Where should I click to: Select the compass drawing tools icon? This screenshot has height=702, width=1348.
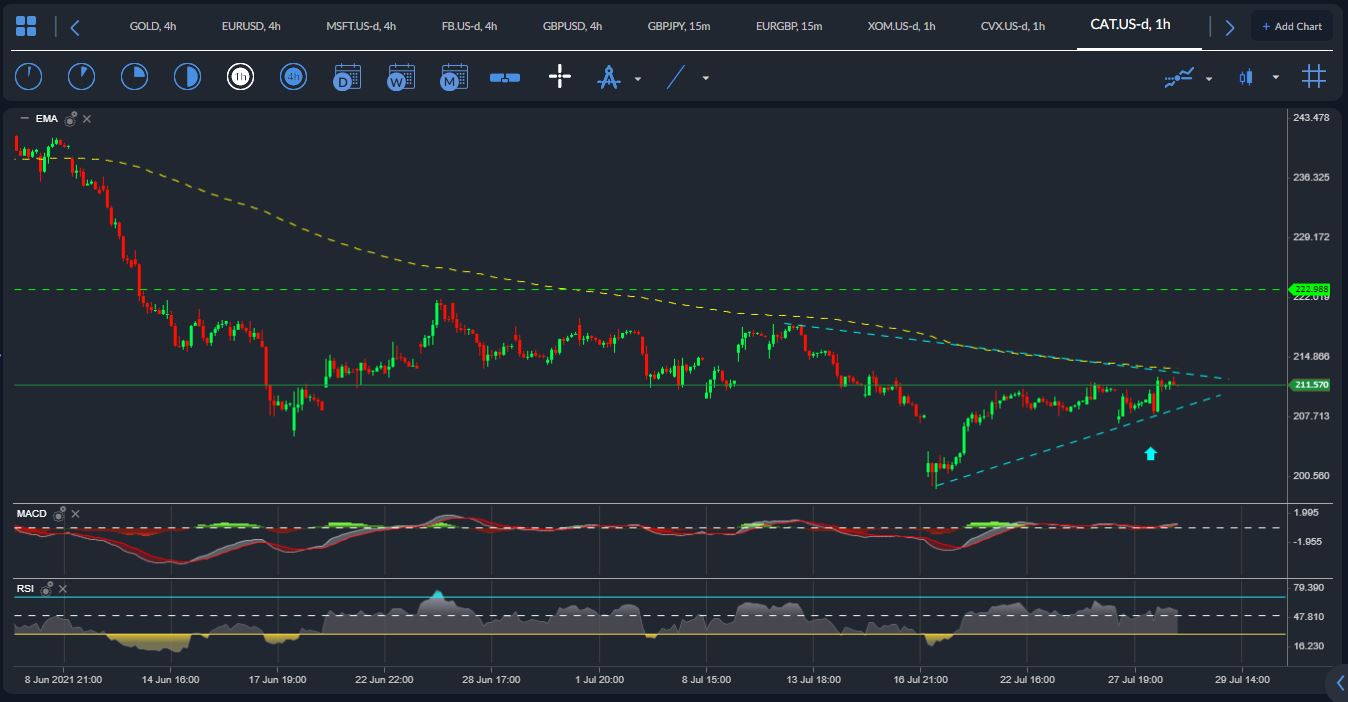point(609,76)
